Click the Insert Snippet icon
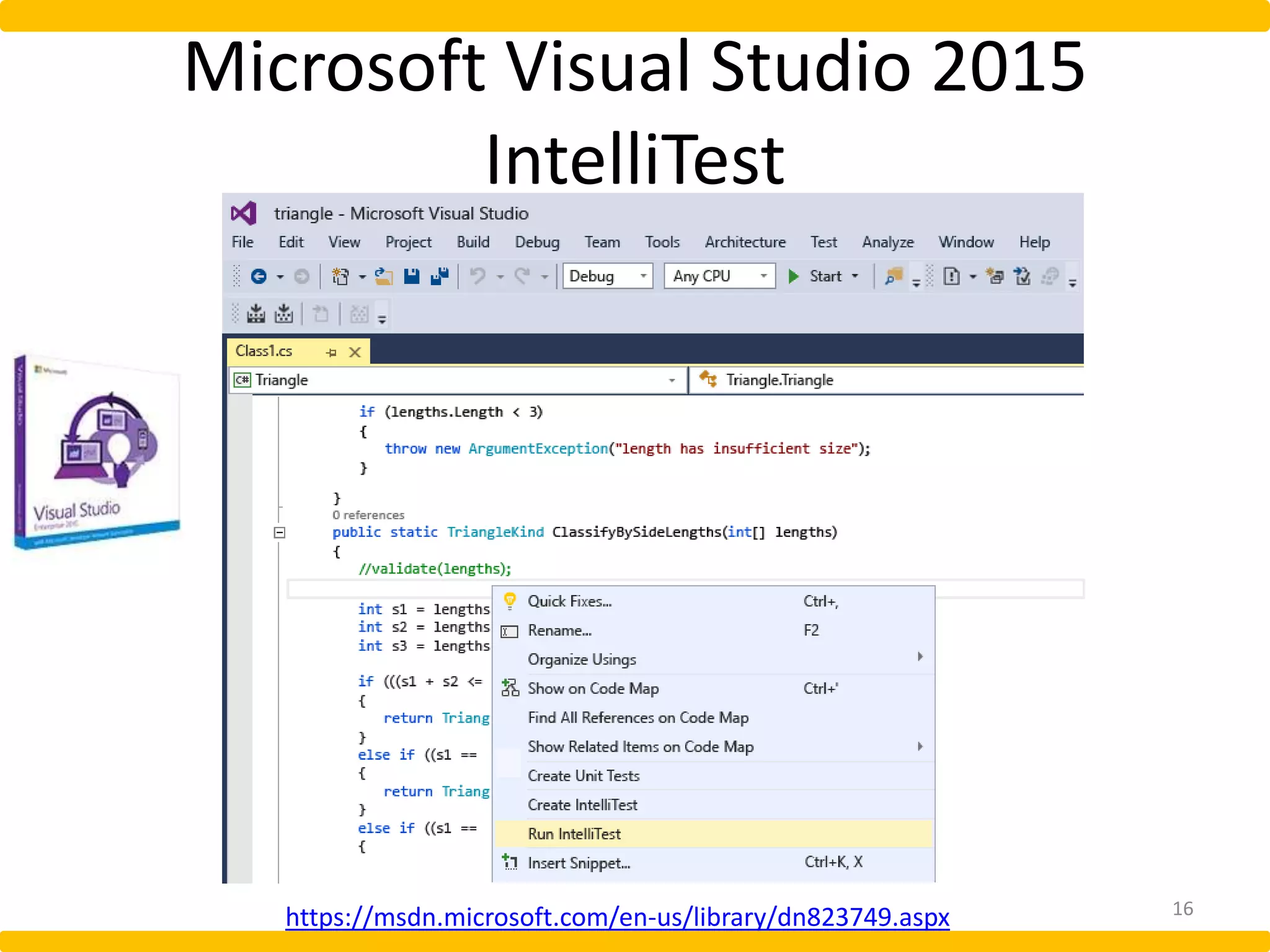 (510, 862)
